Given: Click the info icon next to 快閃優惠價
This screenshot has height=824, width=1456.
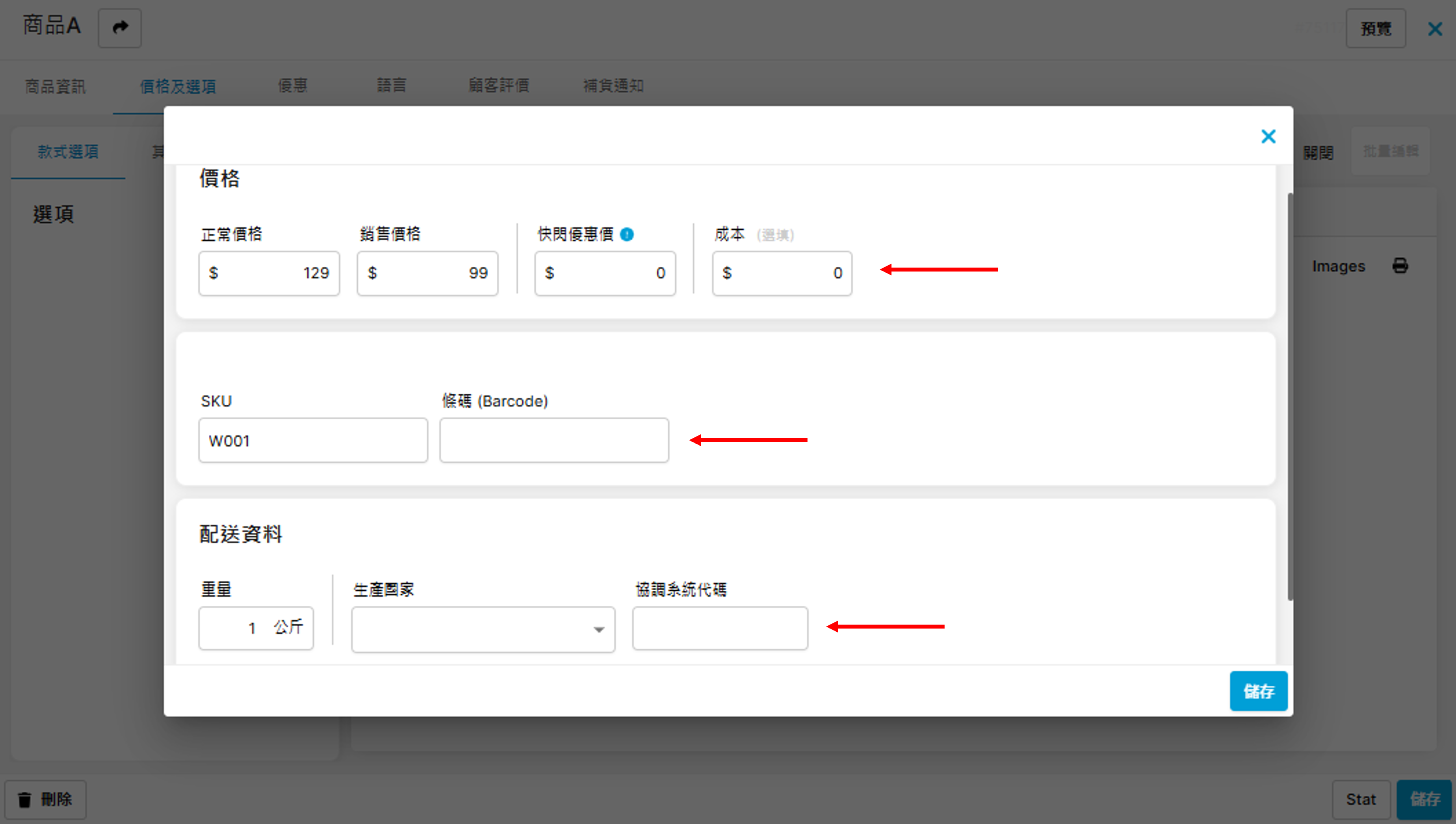Looking at the screenshot, I should 627,234.
